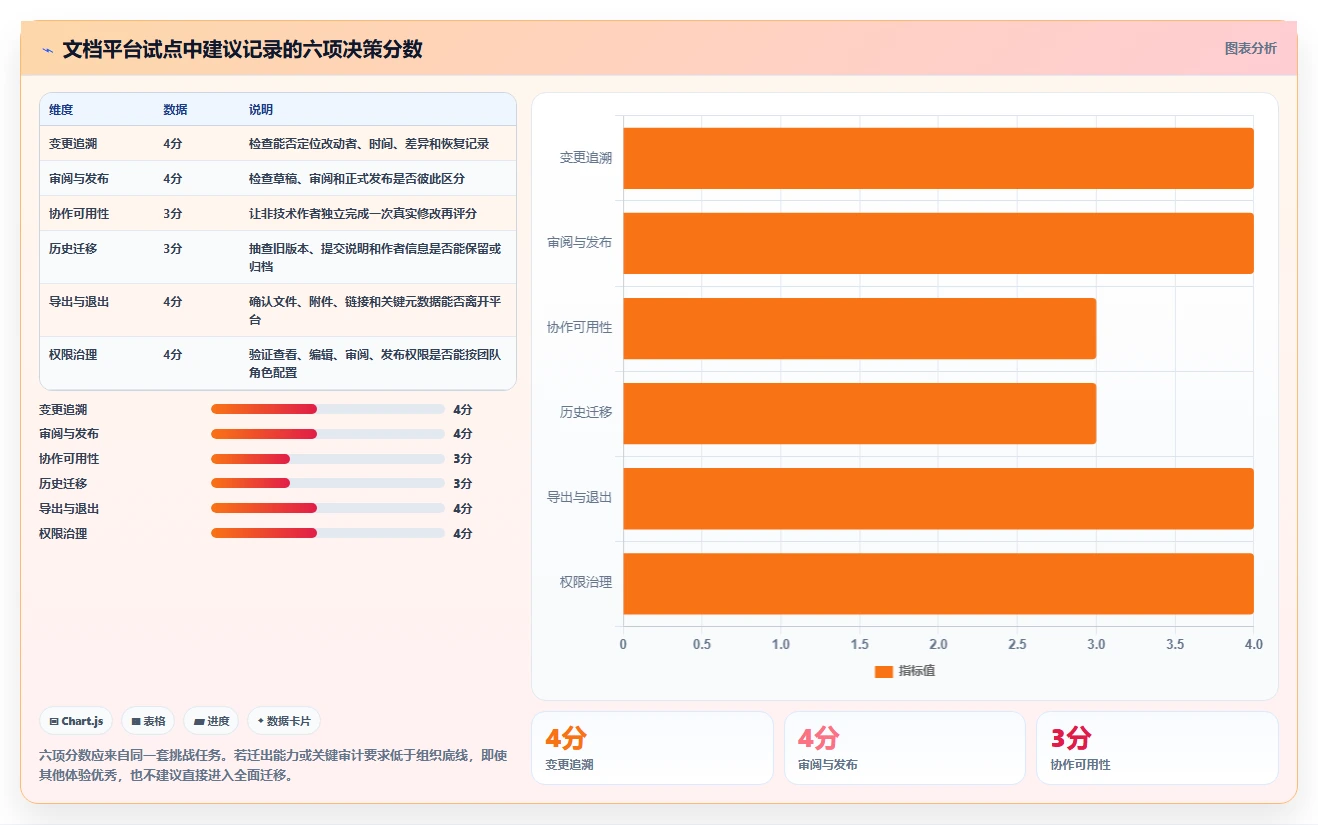Click description starting '验证查看、编辑、审阅'
Image resolution: width=1318 pixels, height=825 pixels.
click(375, 364)
